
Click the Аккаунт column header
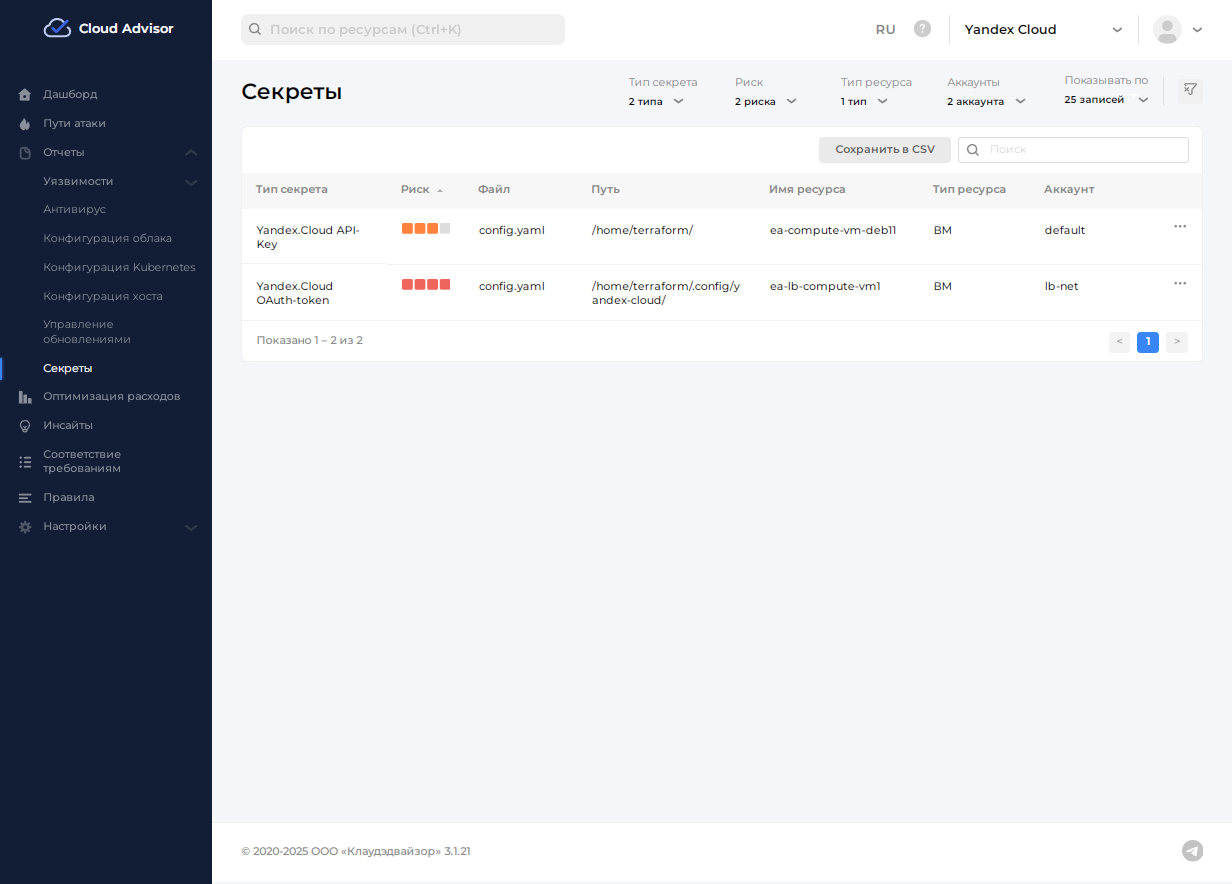pyautogui.click(x=1069, y=190)
